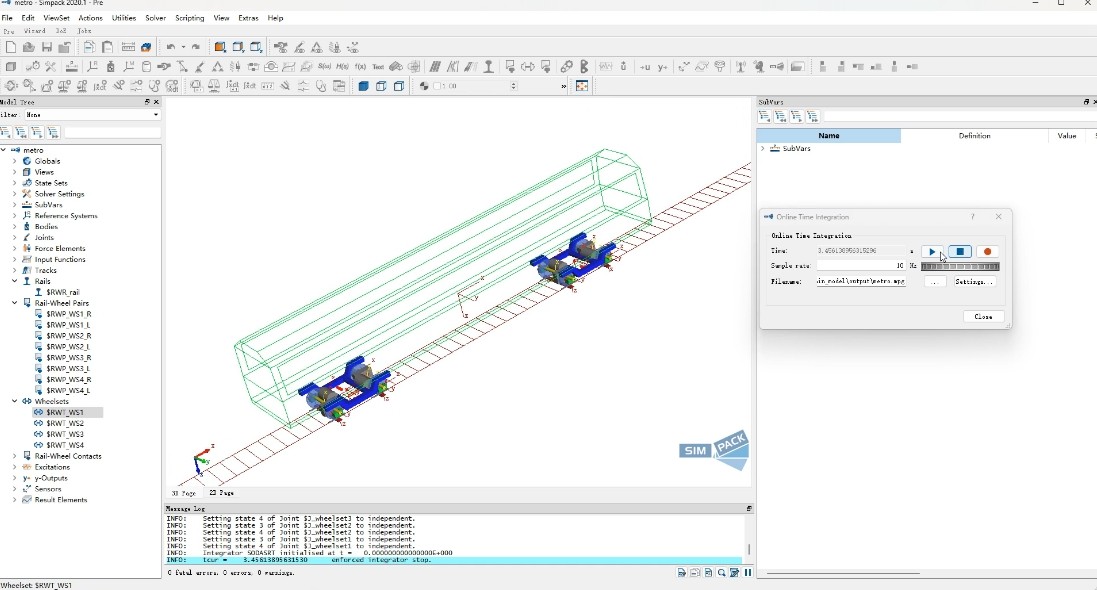Click the red record button in dialog
This screenshot has height=590, width=1097.
[987, 251]
